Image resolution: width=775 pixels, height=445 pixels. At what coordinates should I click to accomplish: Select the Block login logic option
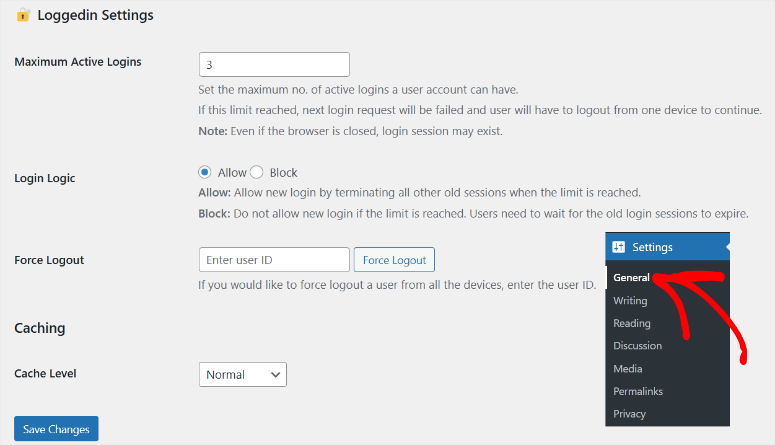tap(257, 172)
